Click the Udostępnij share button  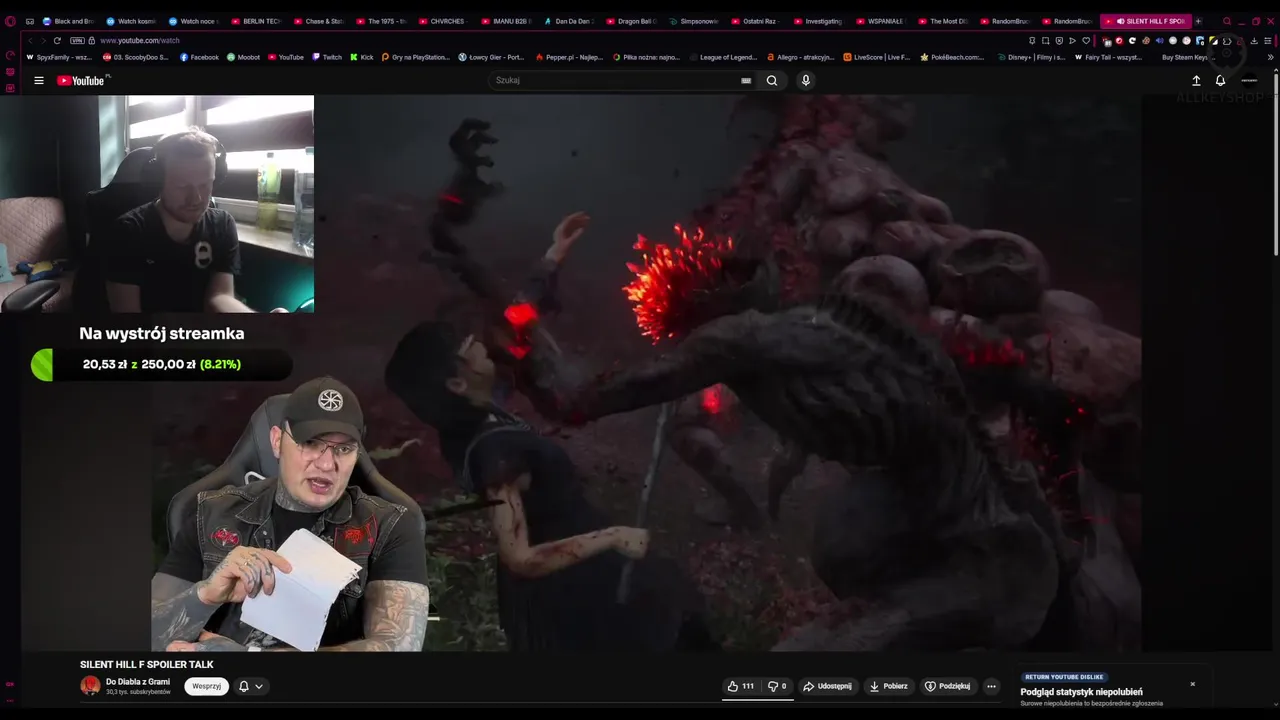827,686
